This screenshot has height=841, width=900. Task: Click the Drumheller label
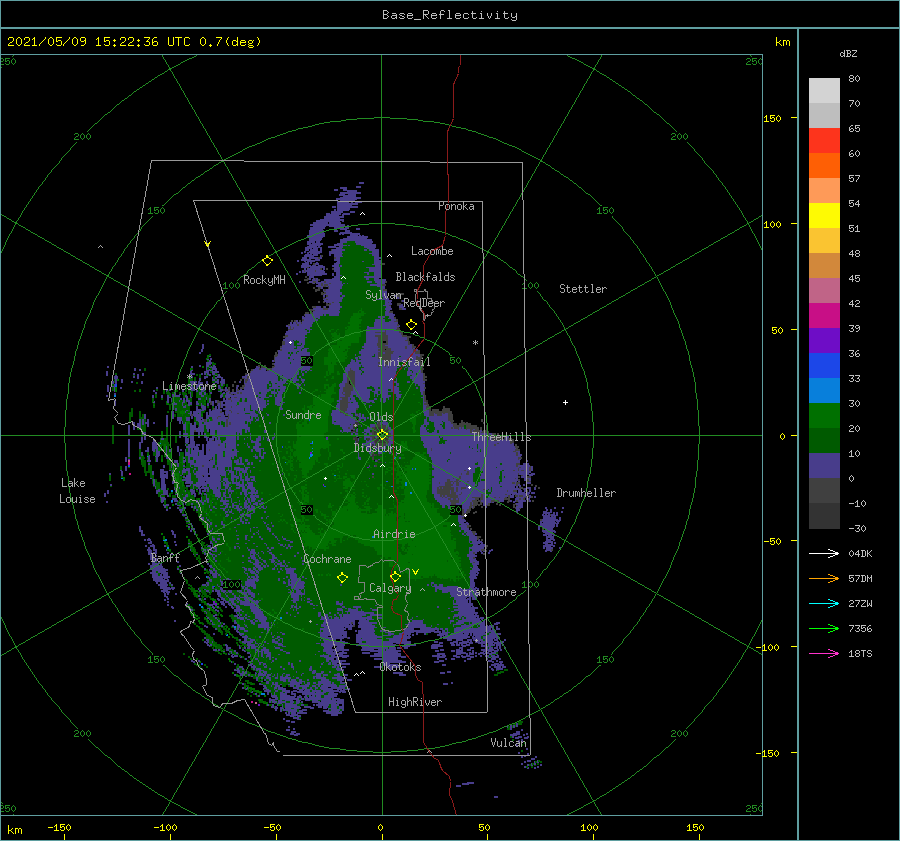coord(586,493)
